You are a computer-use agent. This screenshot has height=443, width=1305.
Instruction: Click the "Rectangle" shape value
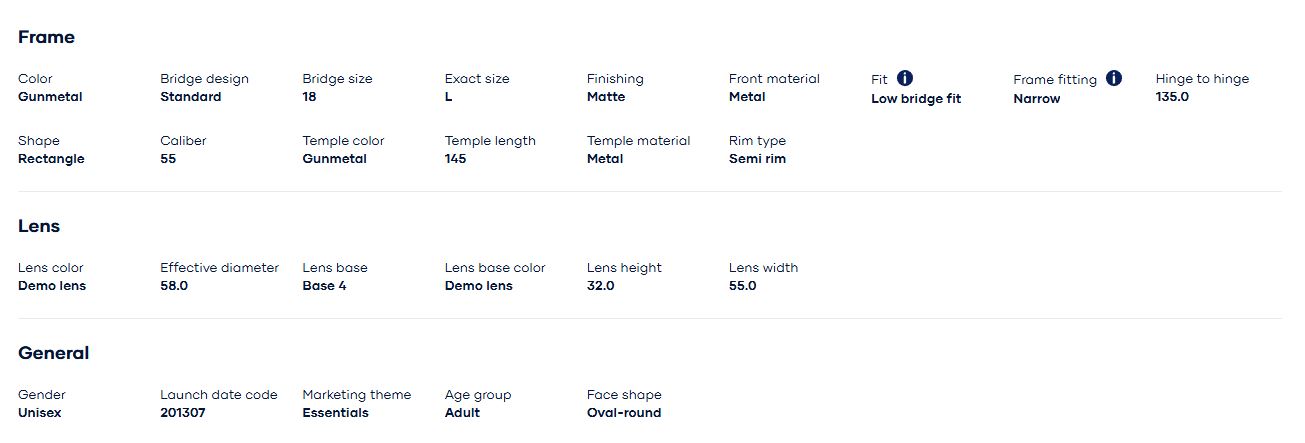click(x=51, y=159)
